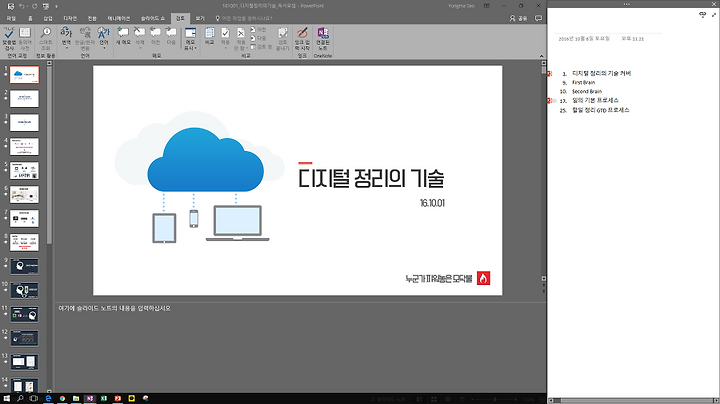Image resolution: width=720 pixels, height=404 pixels.
Task: Open the Smart Lookup tool
Action: click(45, 39)
